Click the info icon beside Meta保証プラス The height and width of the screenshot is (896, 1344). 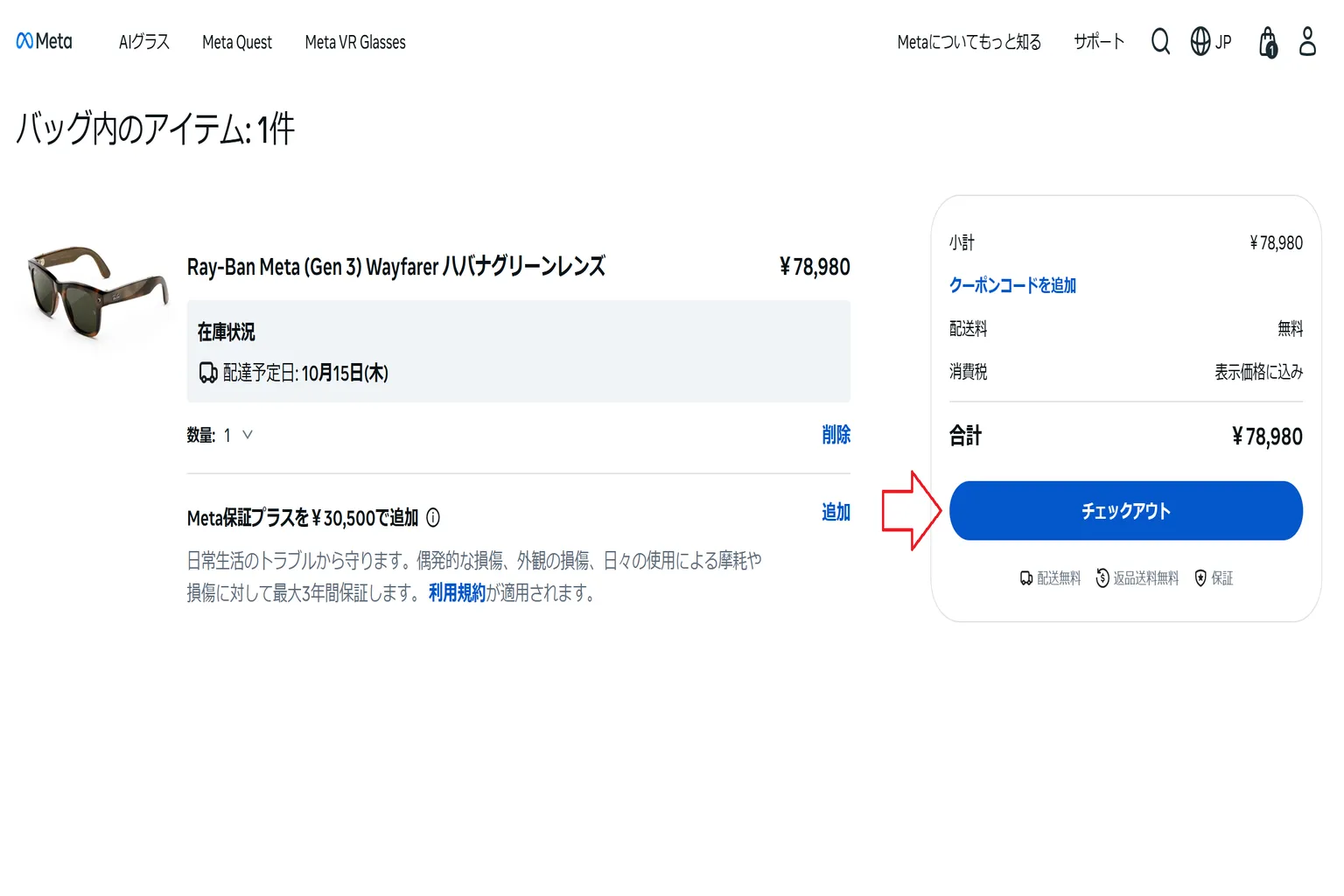coord(433,518)
